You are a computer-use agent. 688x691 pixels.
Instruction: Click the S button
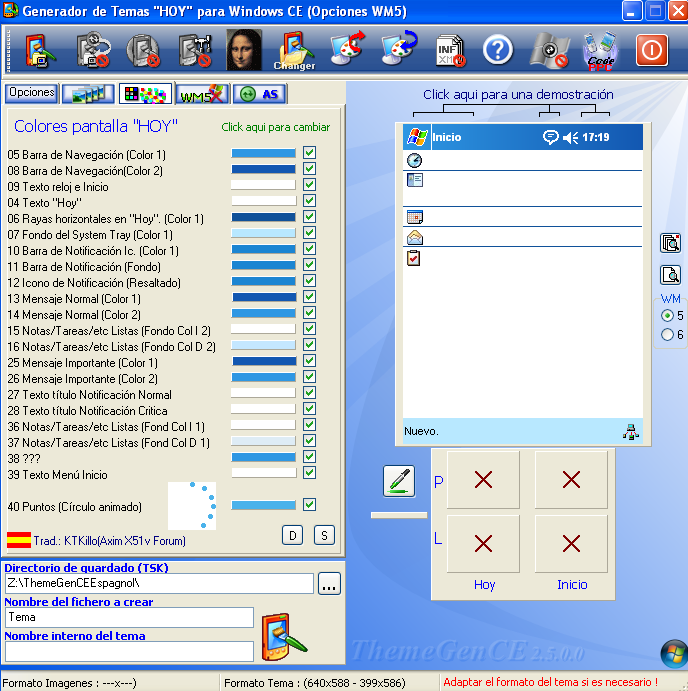(324, 535)
